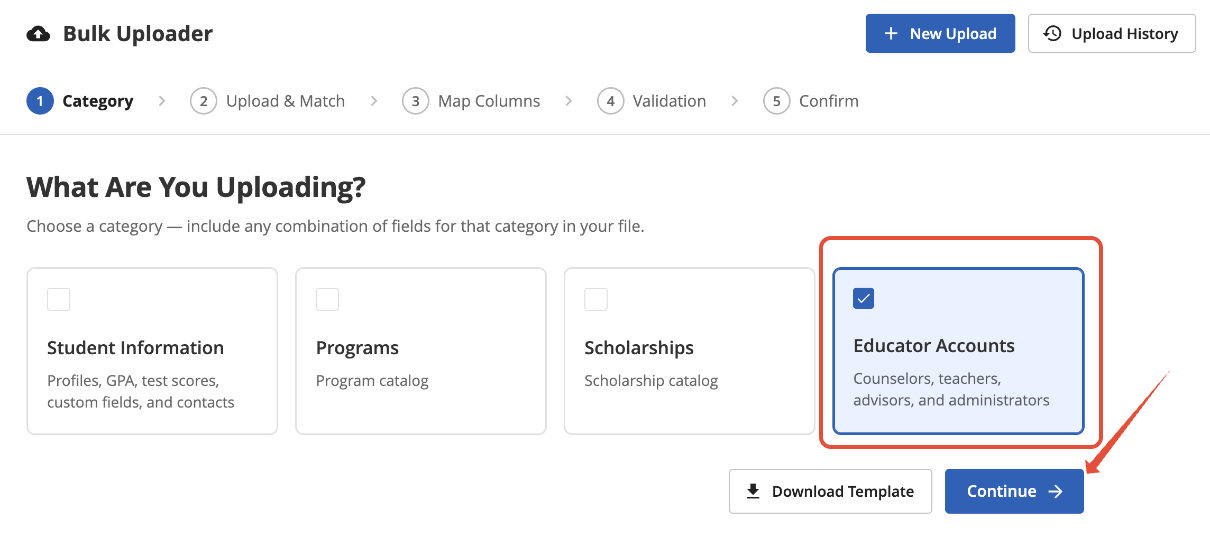Open Upload History
The height and width of the screenshot is (548, 1210).
coord(1112,34)
